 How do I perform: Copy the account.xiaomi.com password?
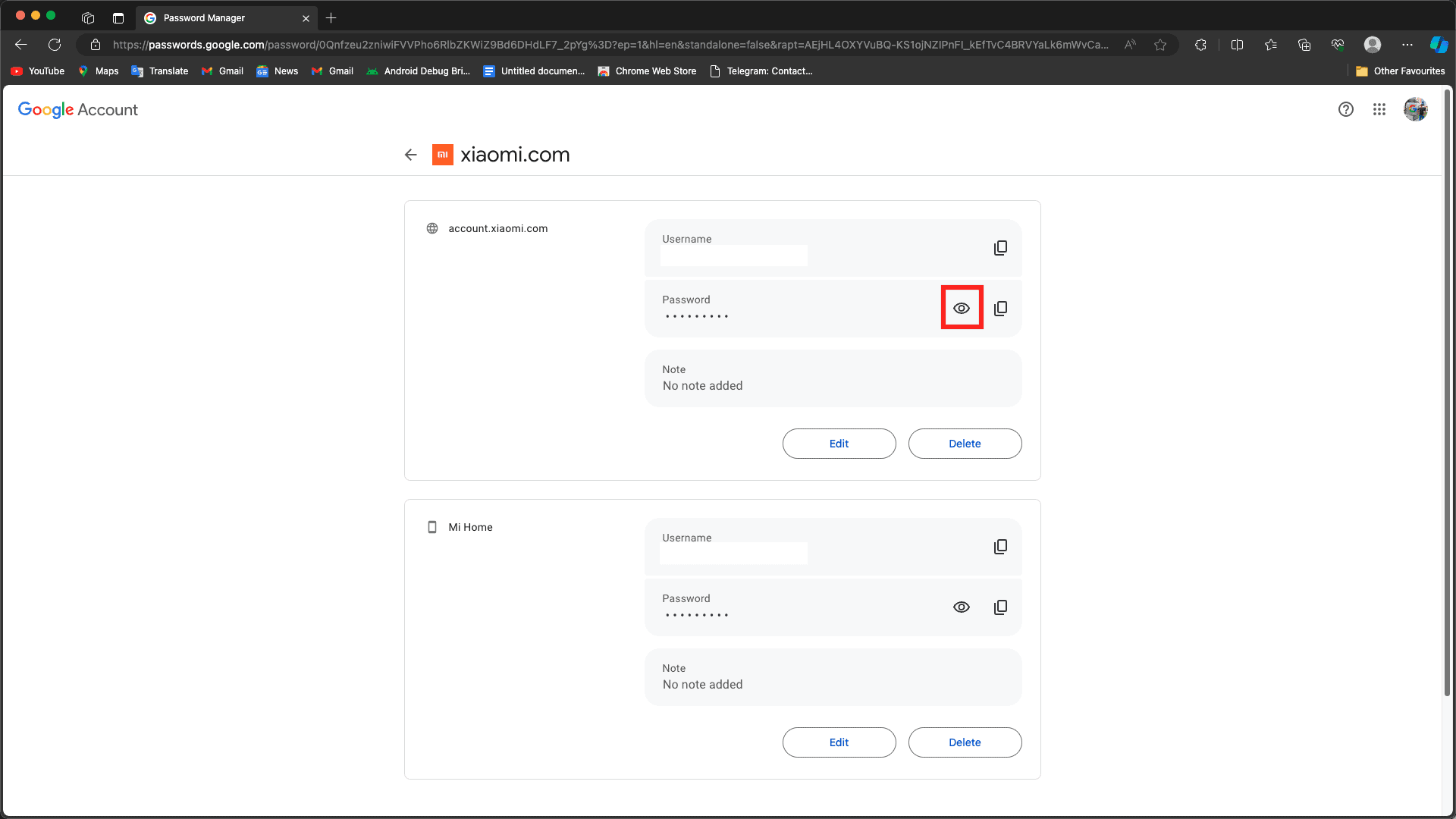[1000, 309]
